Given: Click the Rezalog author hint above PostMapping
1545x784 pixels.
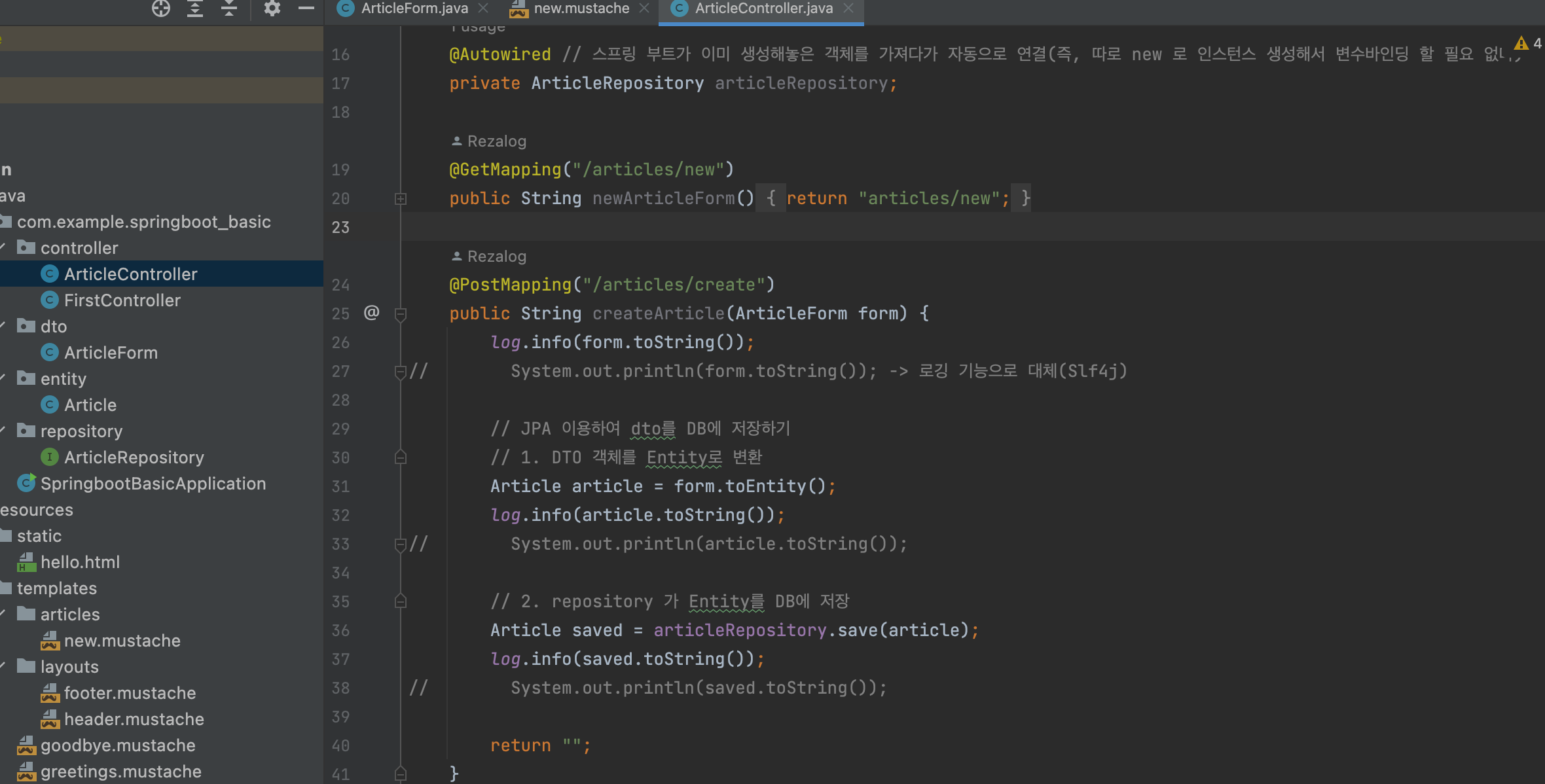Looking at the screenshot, I should (490, 257).
